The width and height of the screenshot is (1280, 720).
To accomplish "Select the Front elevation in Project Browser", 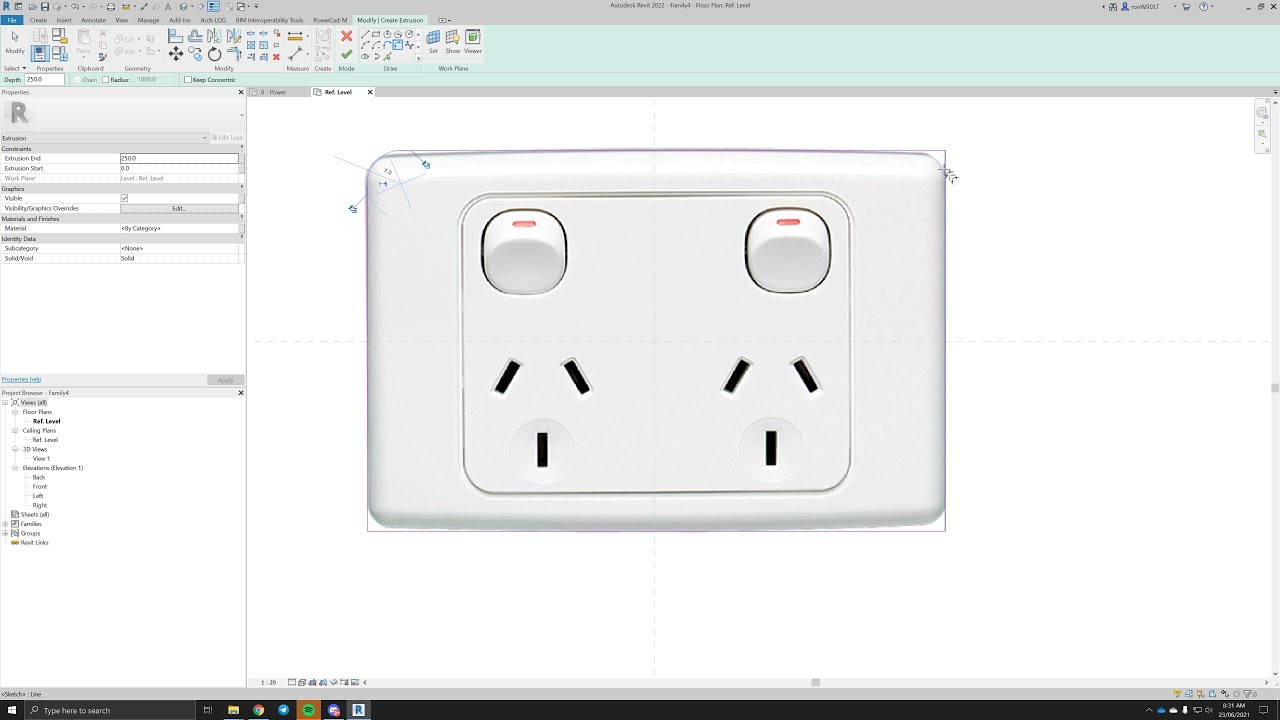I will 39,487.
